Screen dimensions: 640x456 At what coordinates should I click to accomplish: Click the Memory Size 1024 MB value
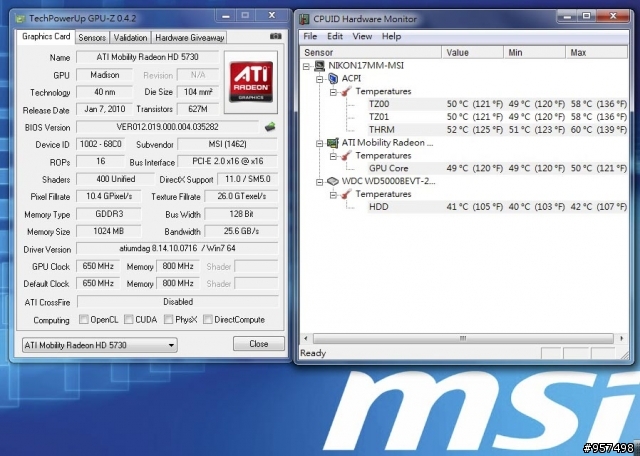pos(109,231)
